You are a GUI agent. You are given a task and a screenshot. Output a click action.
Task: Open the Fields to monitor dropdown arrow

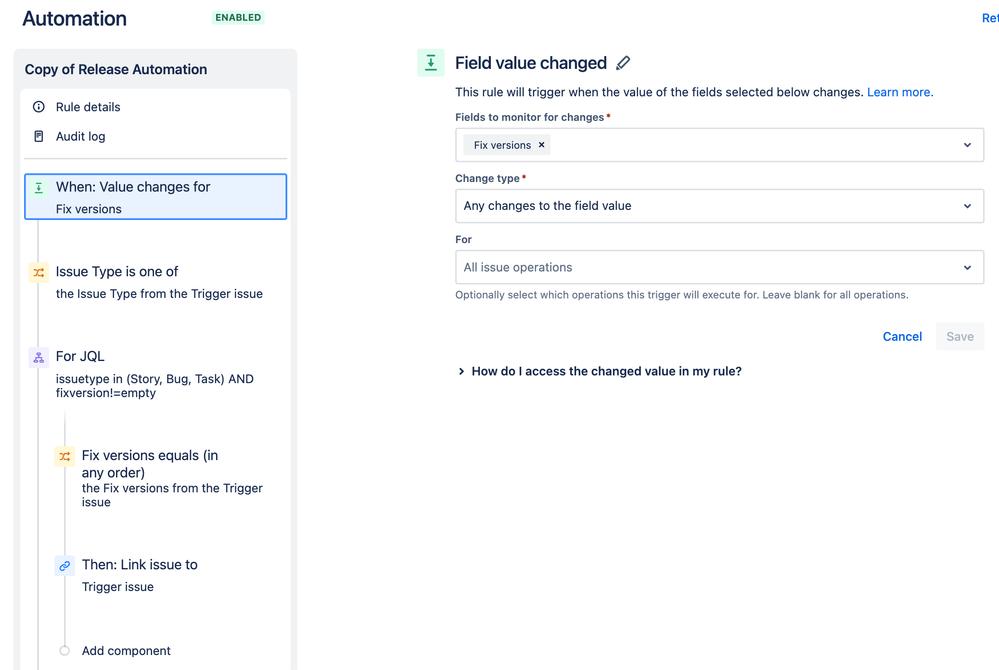tap(967, 145)
